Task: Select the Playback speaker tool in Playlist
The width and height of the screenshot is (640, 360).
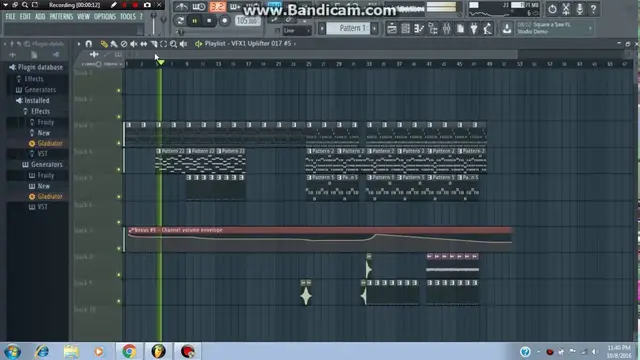Action: (183, 44)
